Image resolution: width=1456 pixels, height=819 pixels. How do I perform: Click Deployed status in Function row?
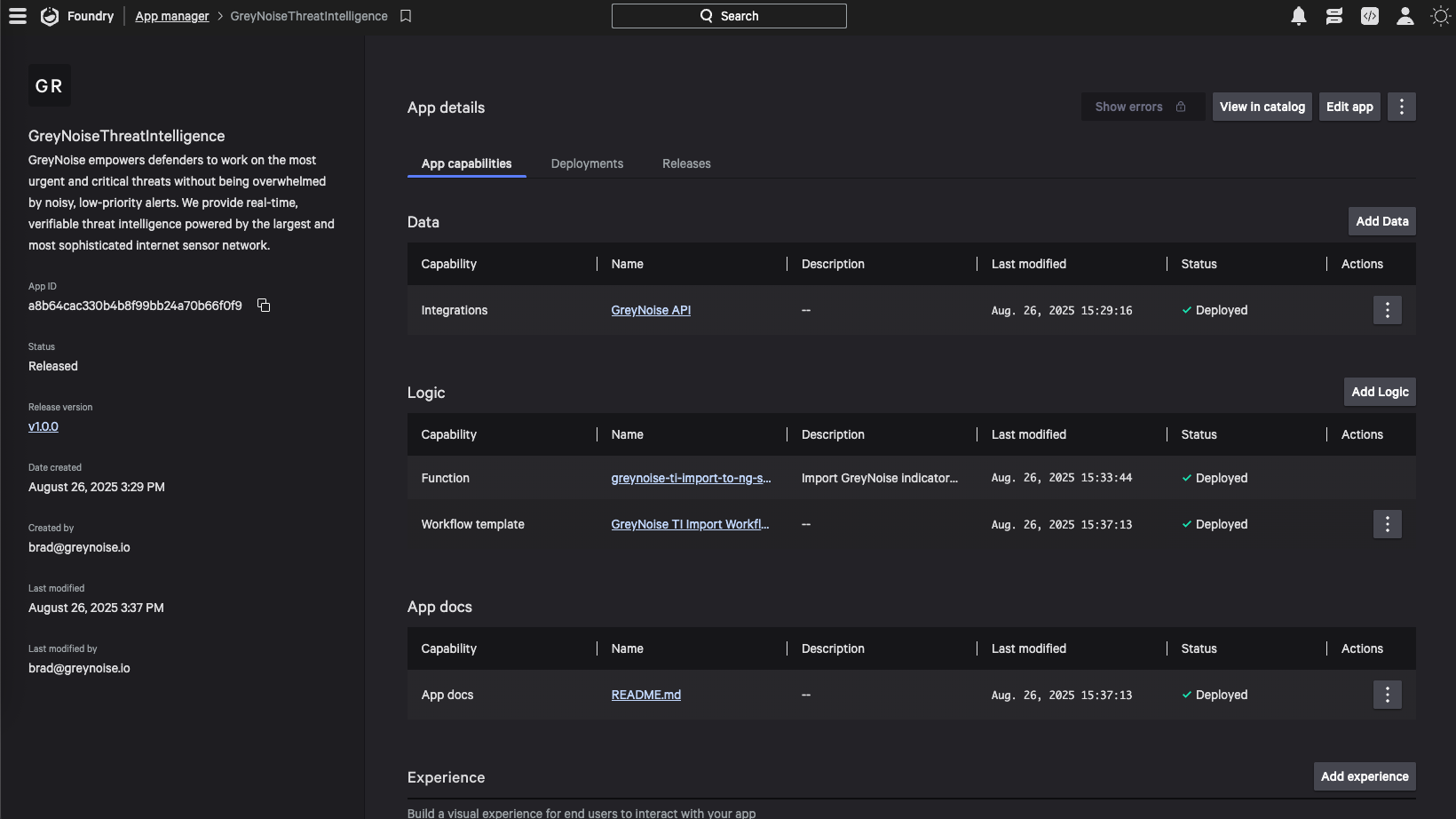pyautogui.click(x=1215, y=478)
